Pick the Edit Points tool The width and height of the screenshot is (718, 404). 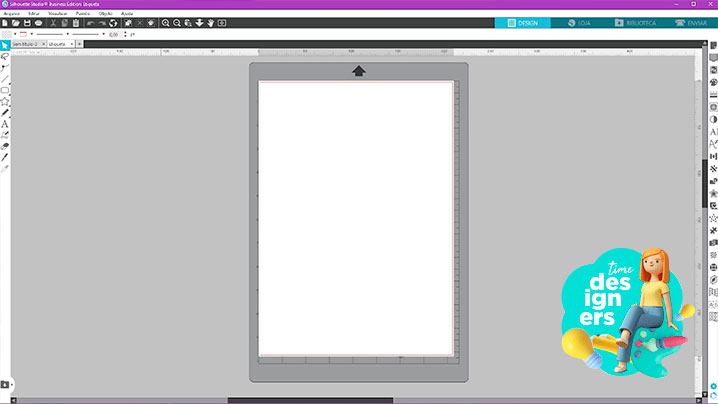(5, 68)
